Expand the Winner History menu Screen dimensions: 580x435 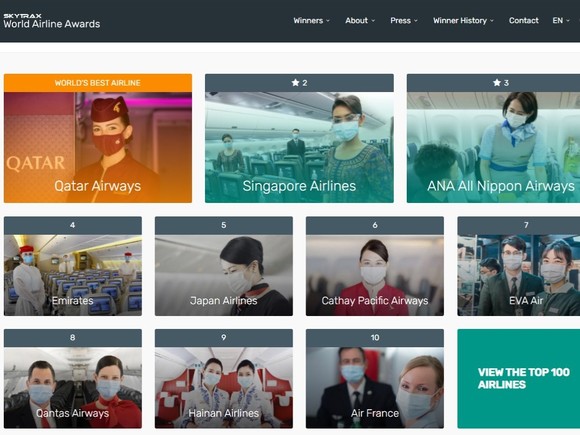(463, 21)
